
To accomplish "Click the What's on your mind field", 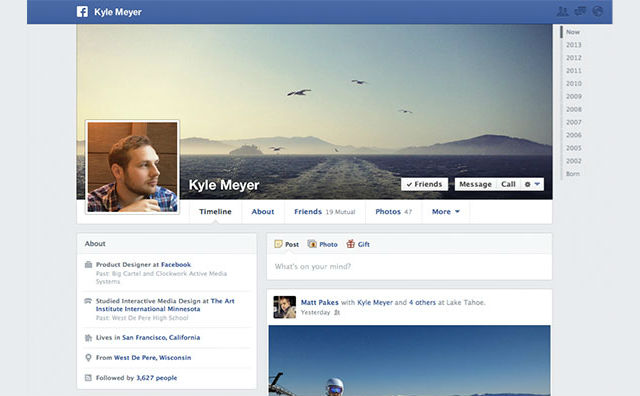I will click(409, 267).
